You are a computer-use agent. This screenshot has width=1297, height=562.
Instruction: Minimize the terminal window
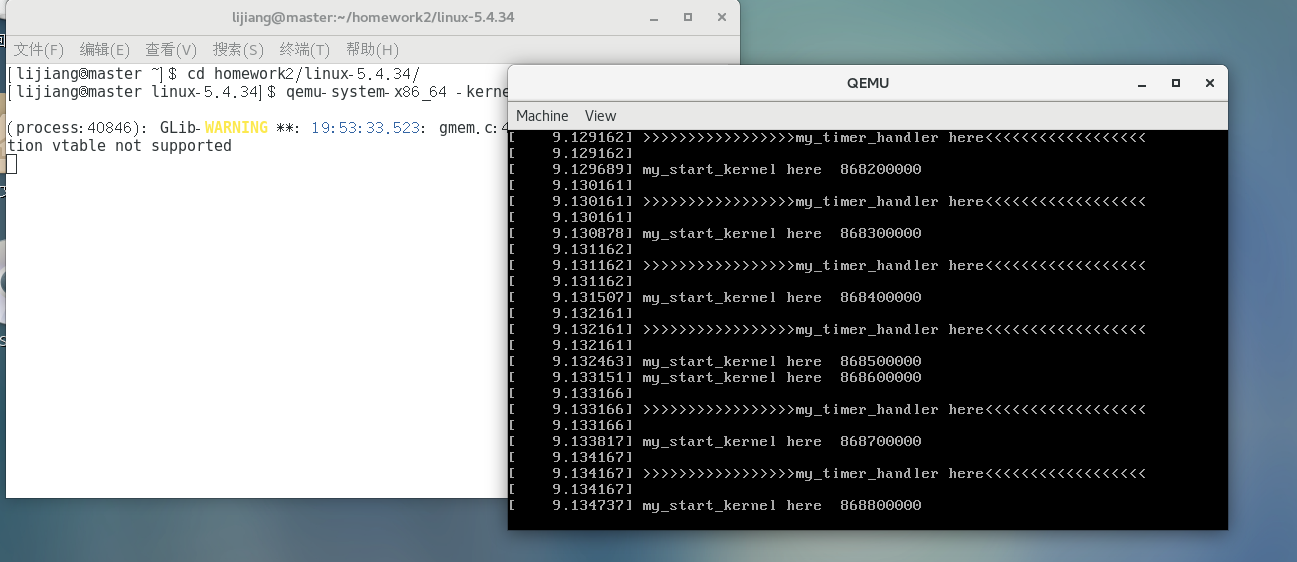(x=654, y=18)
